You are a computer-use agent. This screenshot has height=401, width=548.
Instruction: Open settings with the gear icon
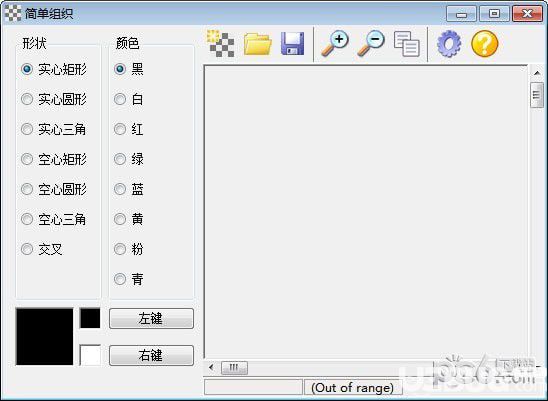click(449, 44)
